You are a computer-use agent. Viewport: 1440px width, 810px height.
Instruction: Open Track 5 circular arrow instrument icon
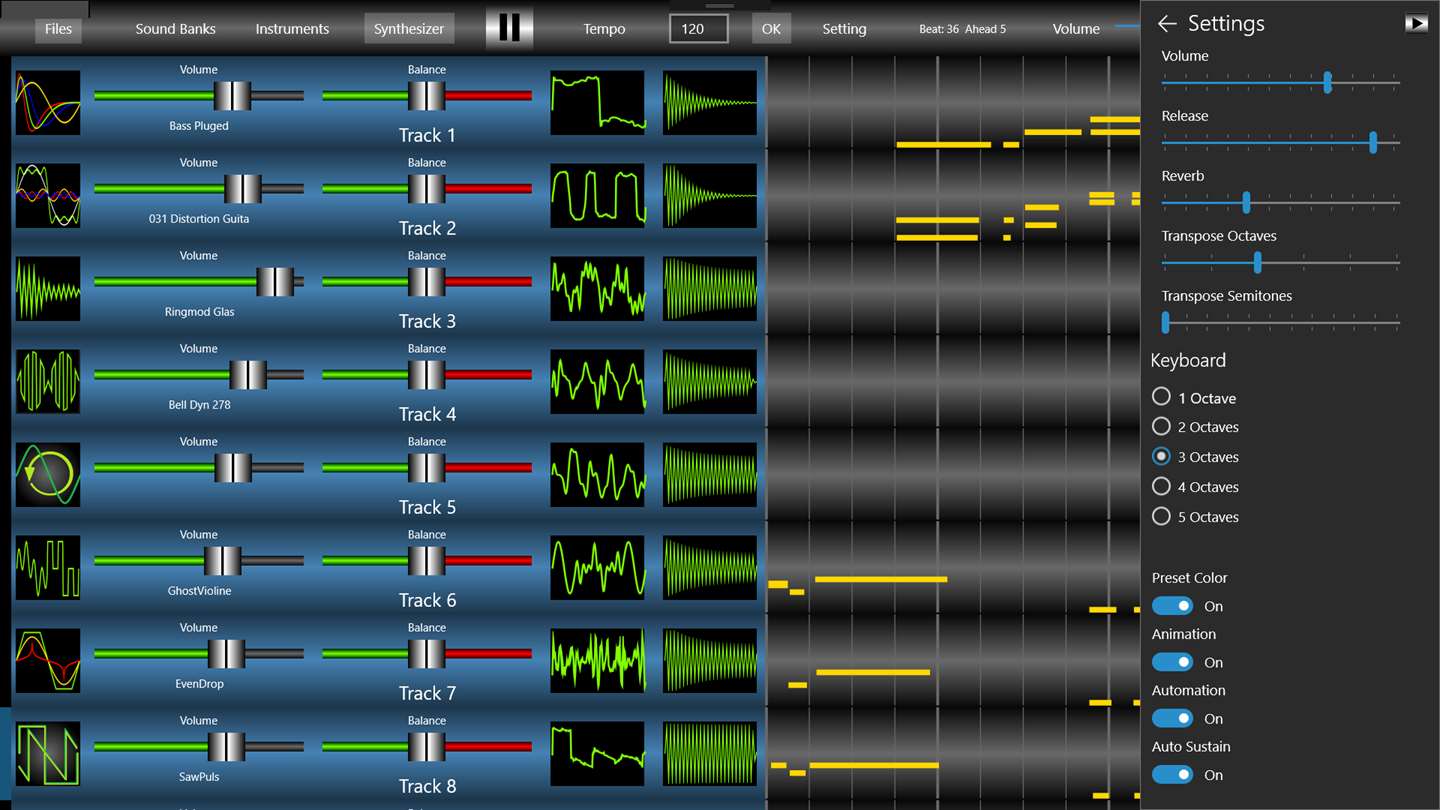pyautogui.click(x=48, y=474)
